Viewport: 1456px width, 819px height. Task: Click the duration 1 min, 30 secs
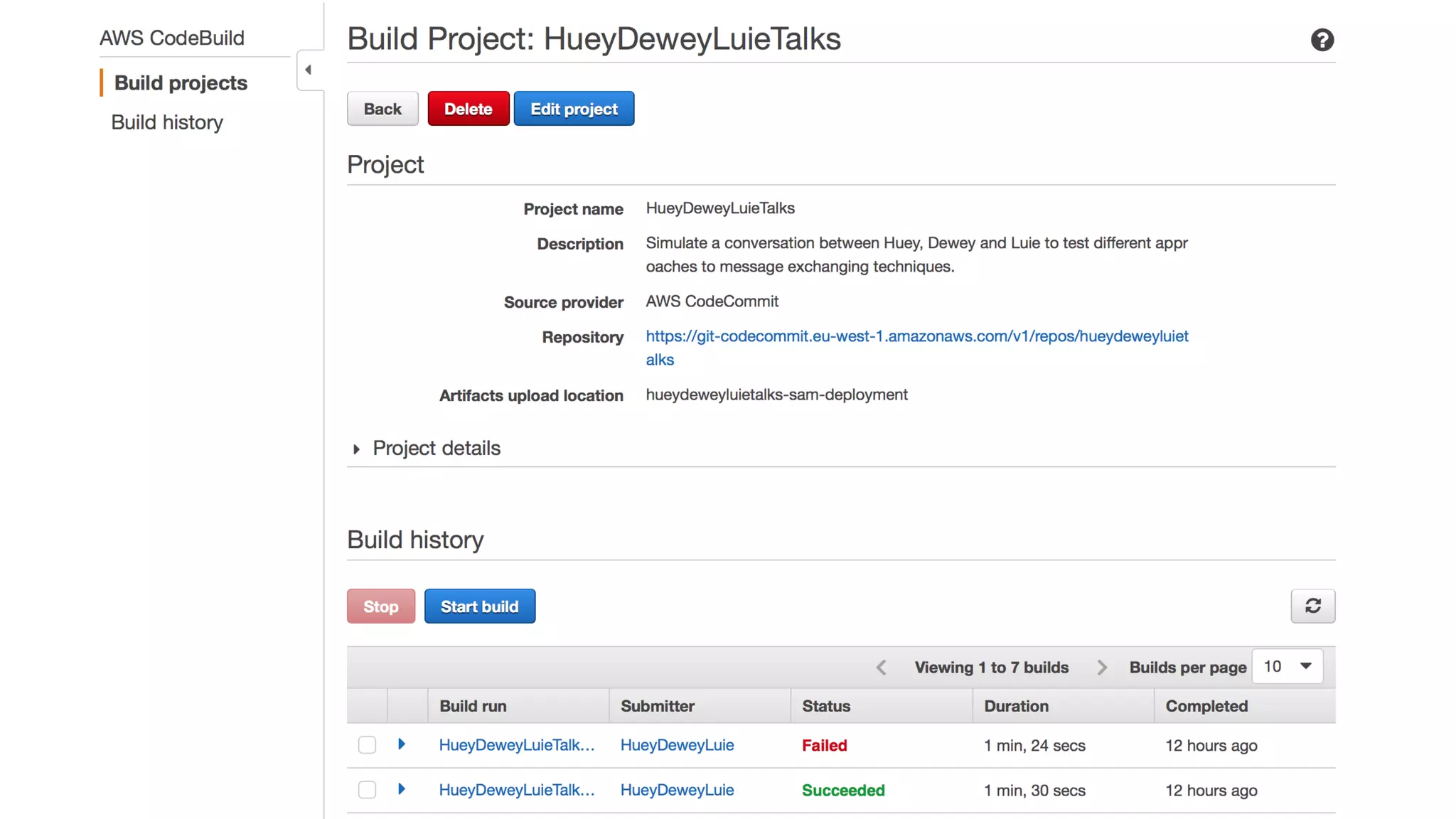(1034, 790)
